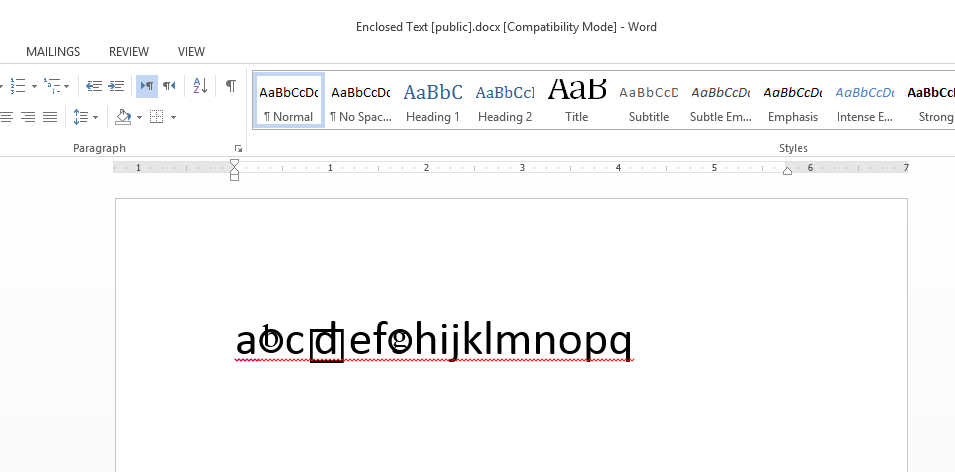The image size is (955, 472).
Task: Apply the Heading 1 style
Action: tap(433, 102)
